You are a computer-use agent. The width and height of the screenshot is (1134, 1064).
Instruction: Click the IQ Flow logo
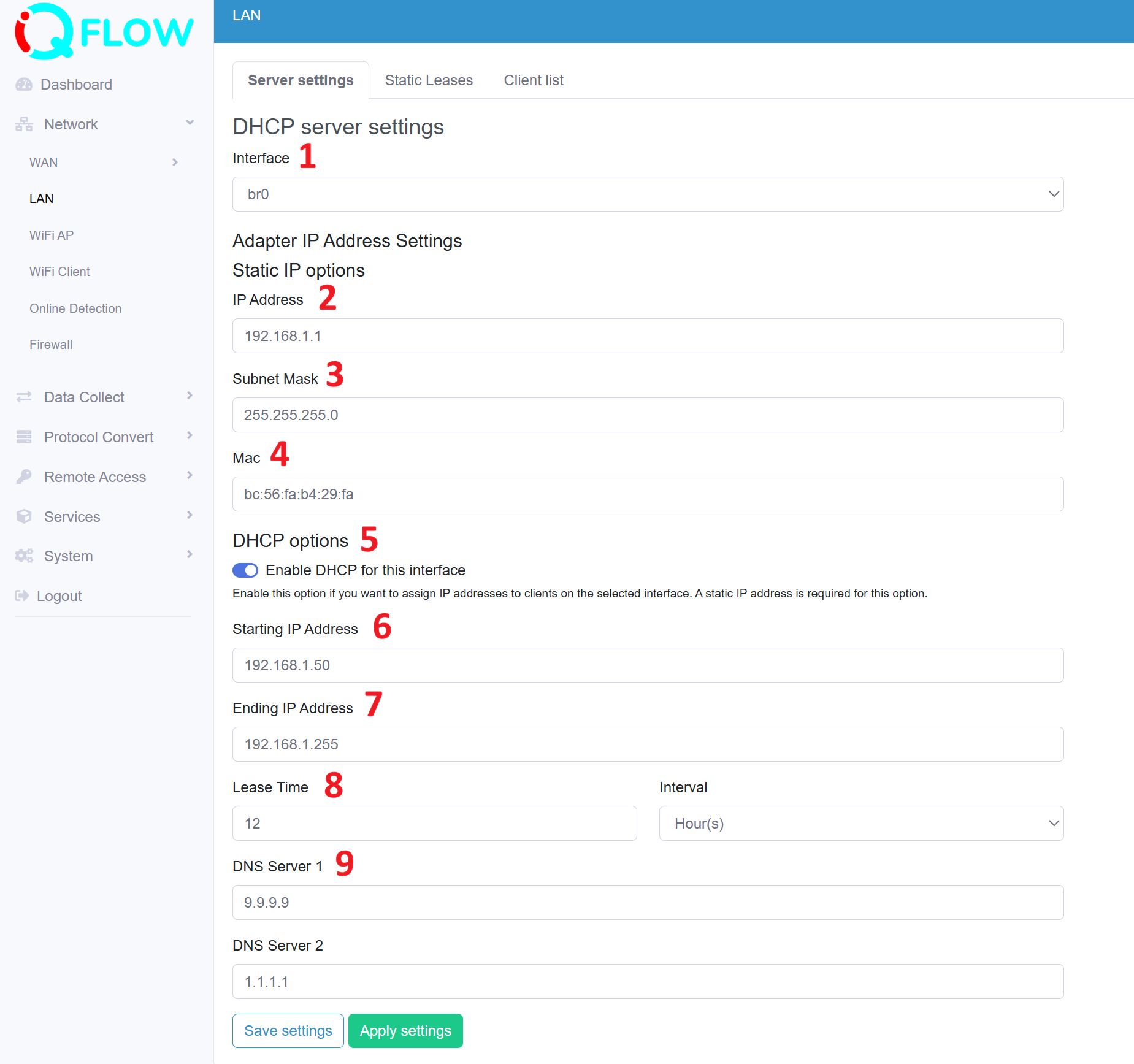click(102, 31)
